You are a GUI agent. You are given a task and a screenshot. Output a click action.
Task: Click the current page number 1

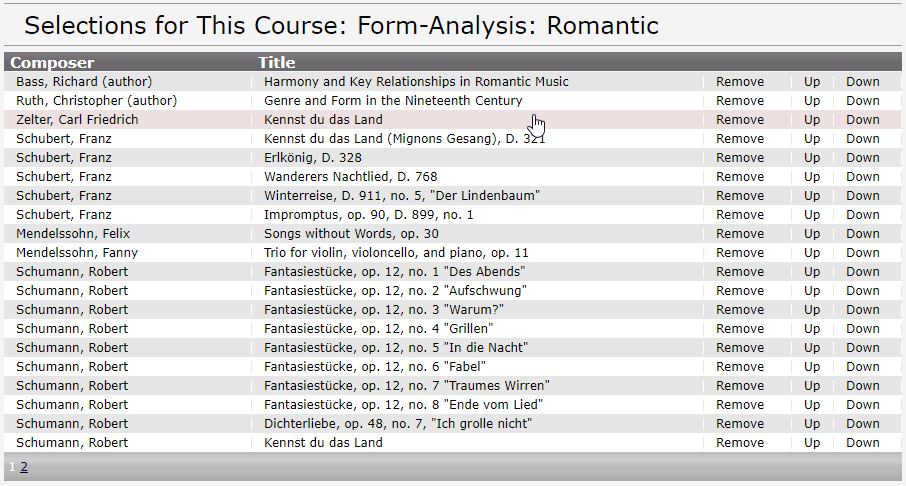12,467
